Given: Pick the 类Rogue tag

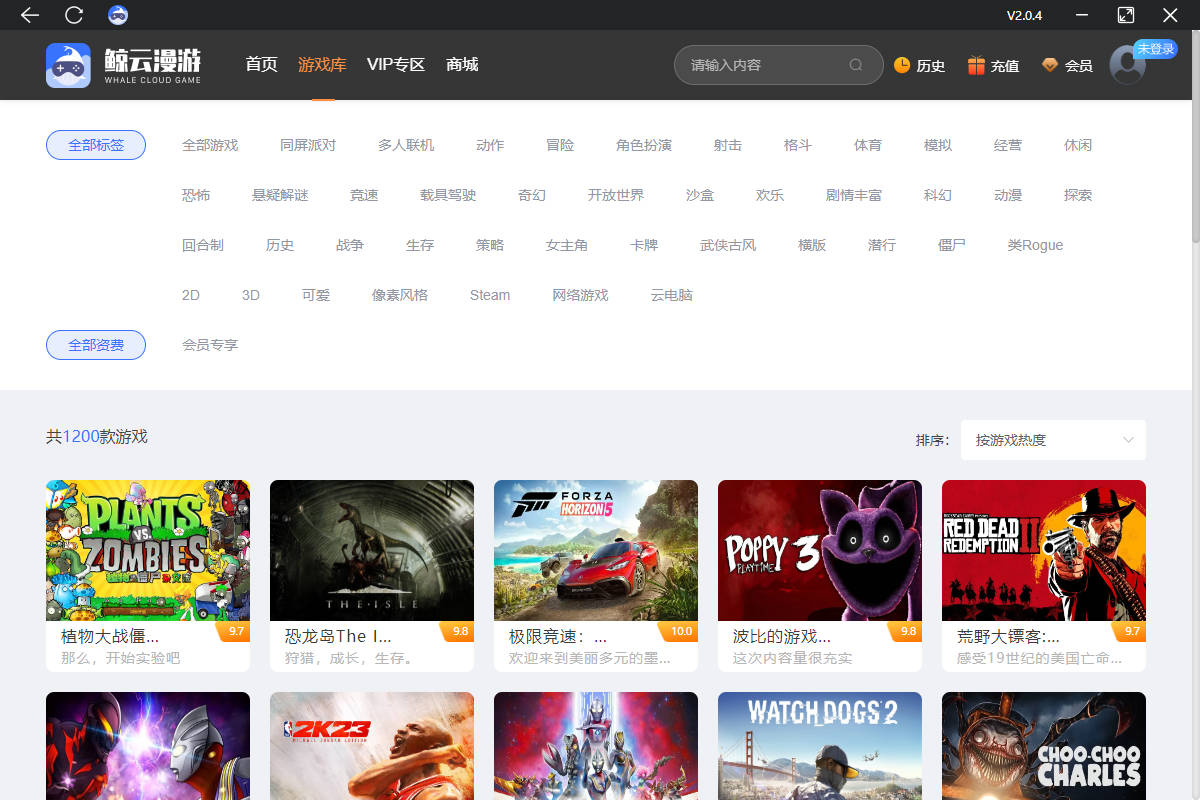Looking at the screenshot, I should pyautogui.click(x=1035, y=245).
